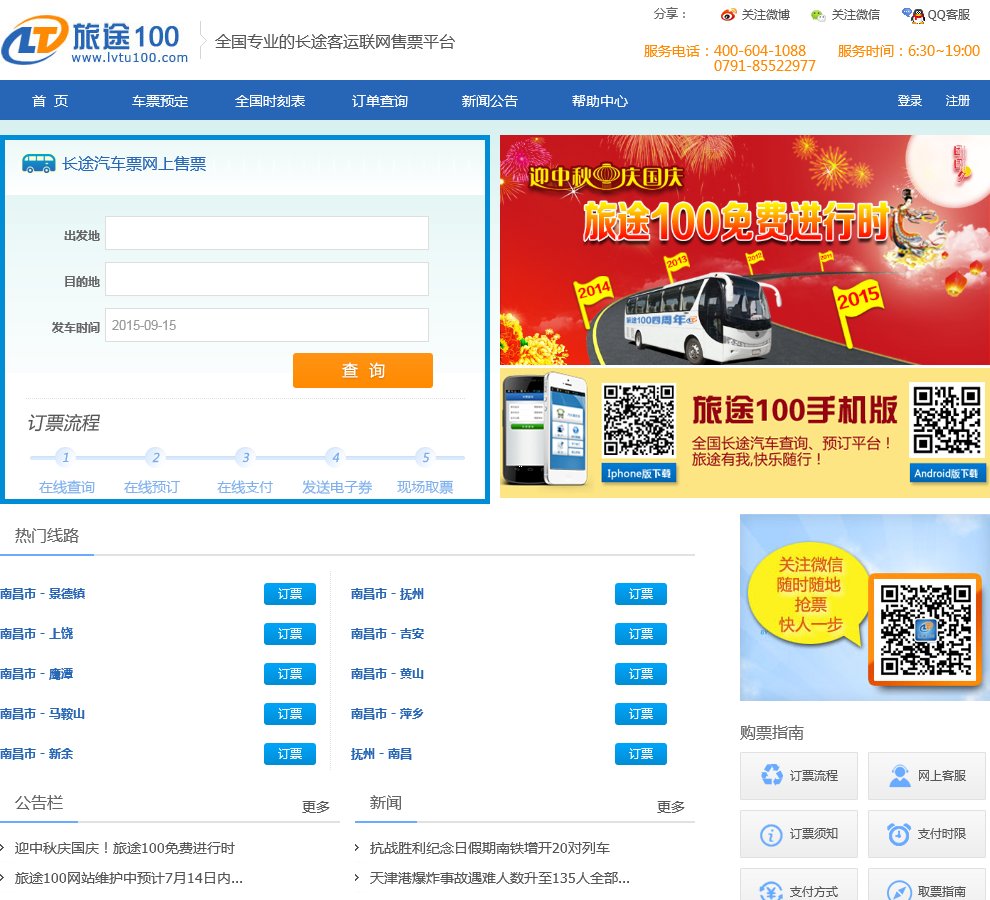This screenshot has height=900, width=990.
Task: Click step 5 circle 现场取票
Action: [x=426, y=457]
